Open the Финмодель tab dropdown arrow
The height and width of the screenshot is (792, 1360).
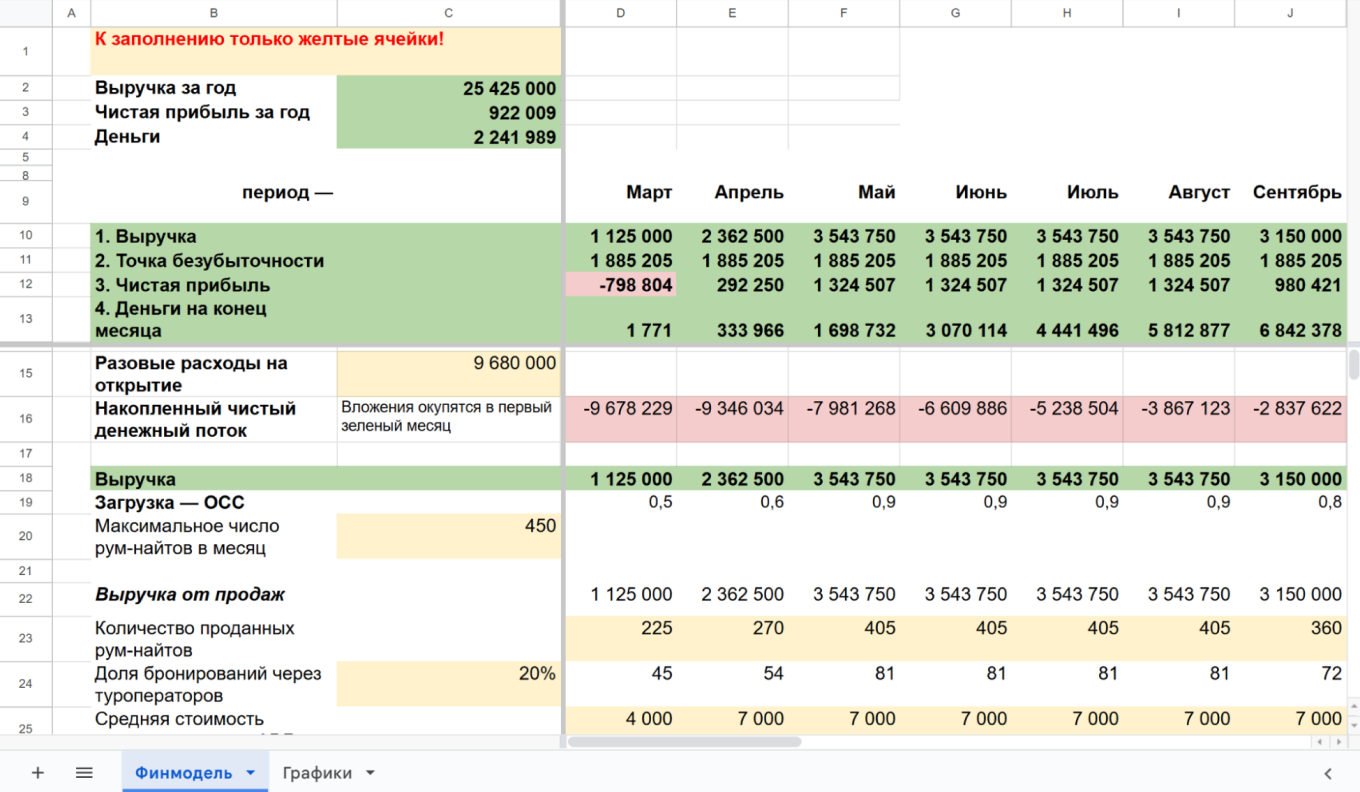(250, 773)
